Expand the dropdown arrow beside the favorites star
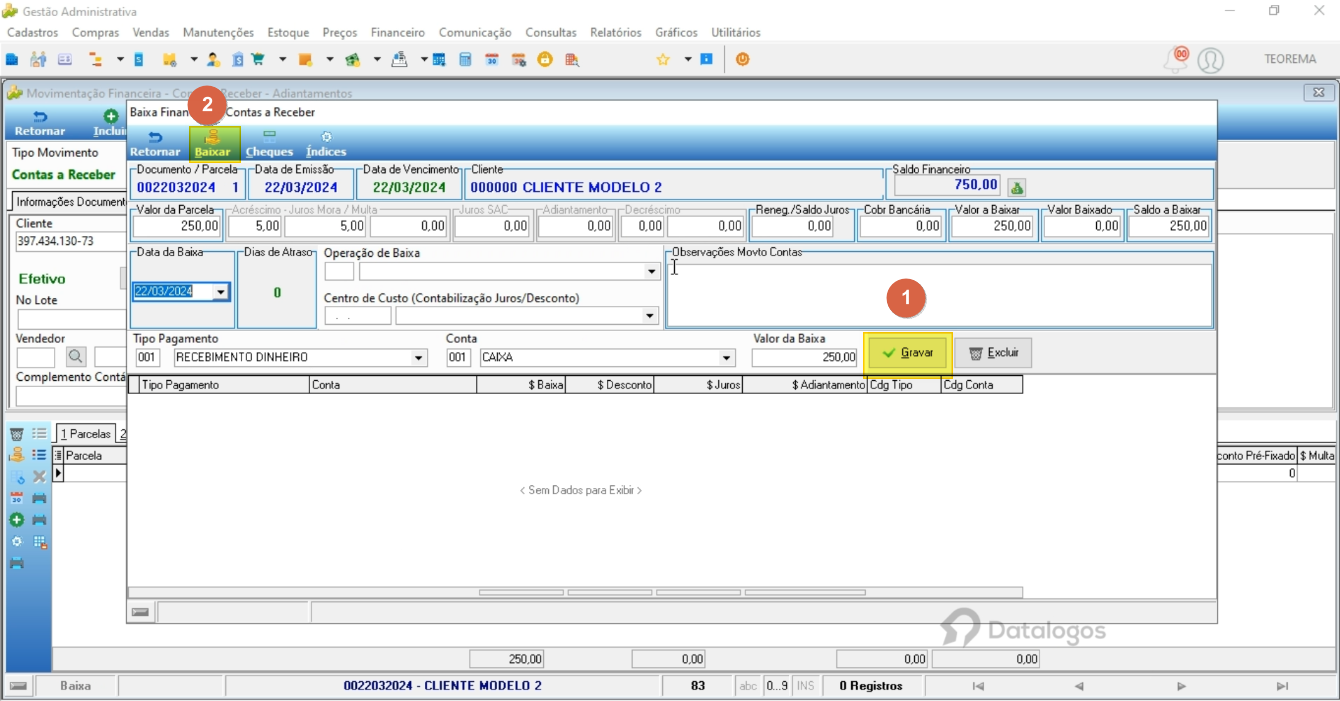 coord(688,60)
